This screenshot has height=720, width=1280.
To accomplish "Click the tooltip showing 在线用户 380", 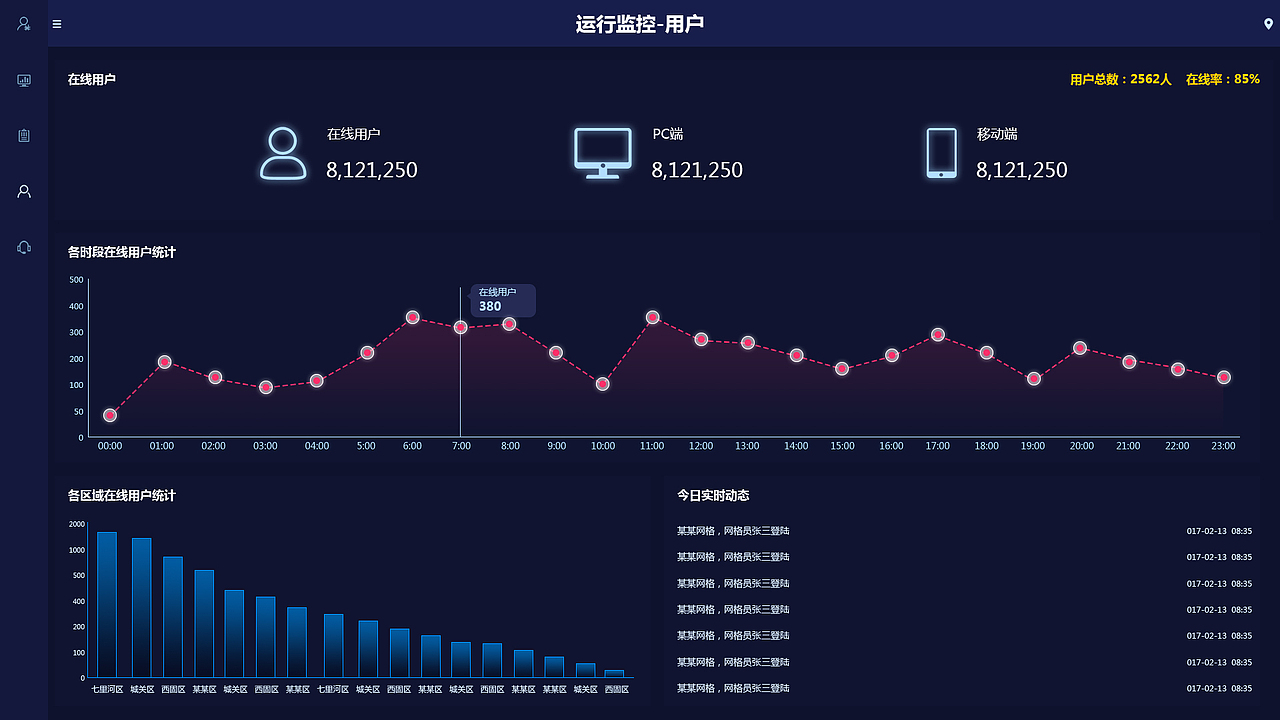I will pos(502,300).
